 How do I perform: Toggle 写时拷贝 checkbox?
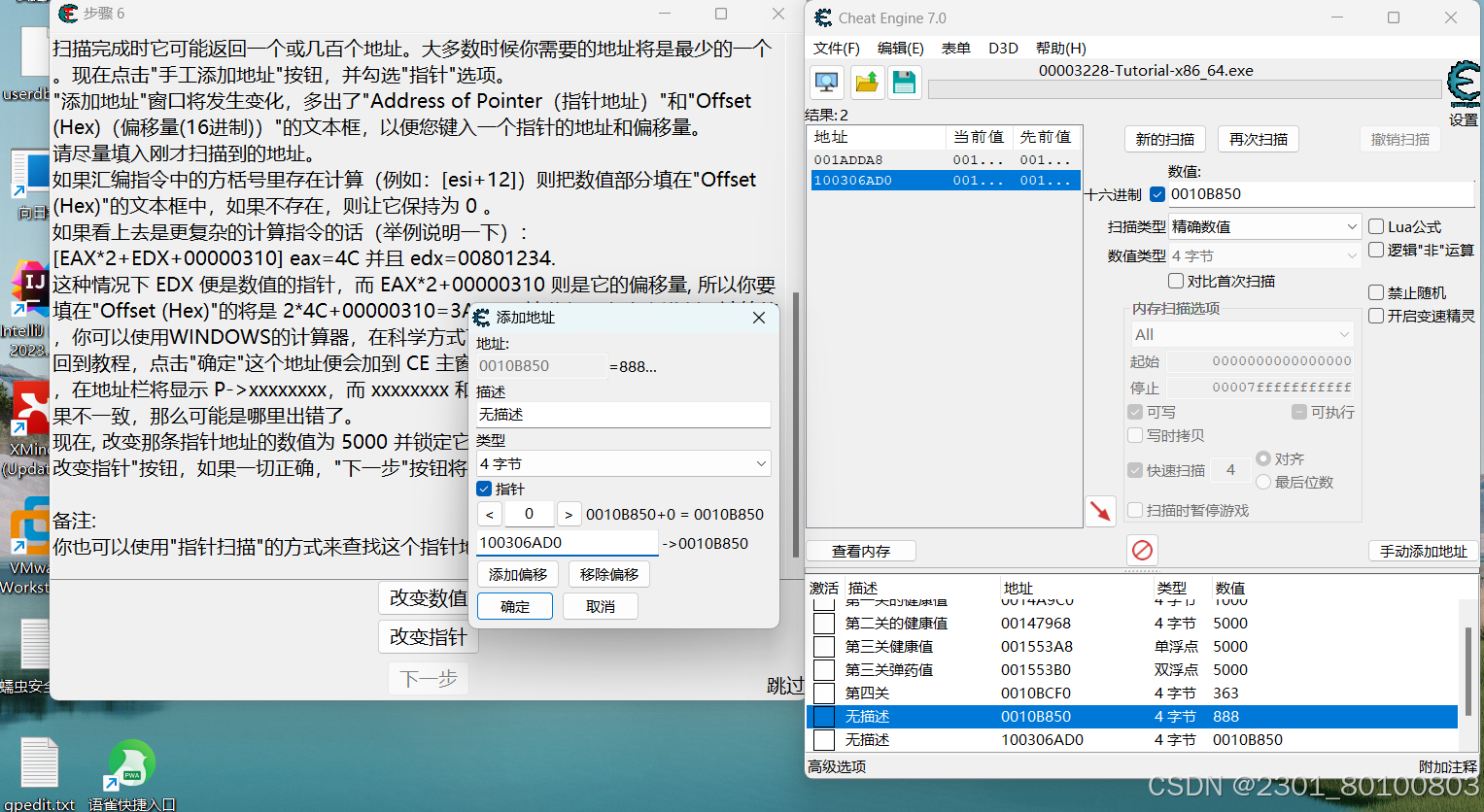[x=1135, y=435]
